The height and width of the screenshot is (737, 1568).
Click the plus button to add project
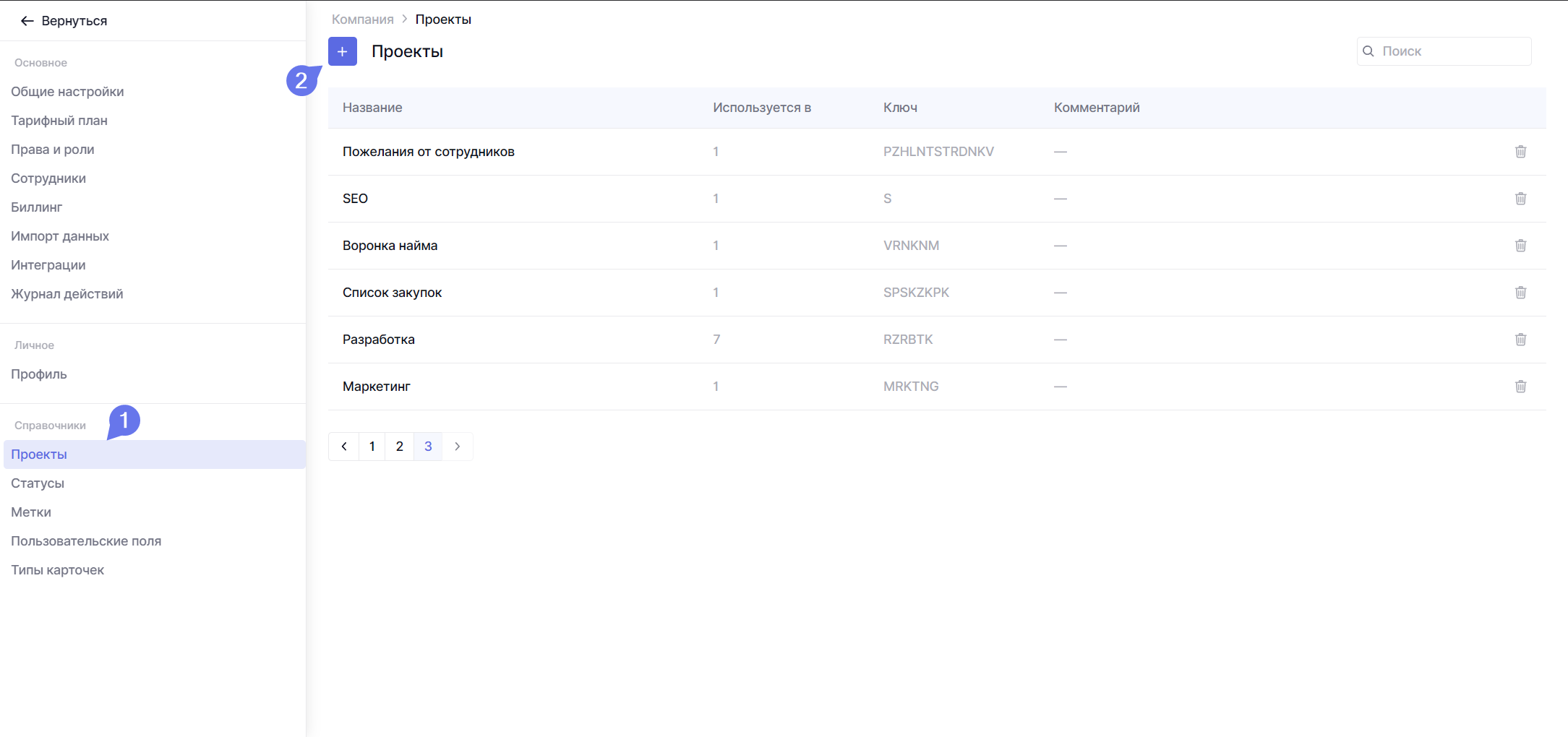[342, 51]
